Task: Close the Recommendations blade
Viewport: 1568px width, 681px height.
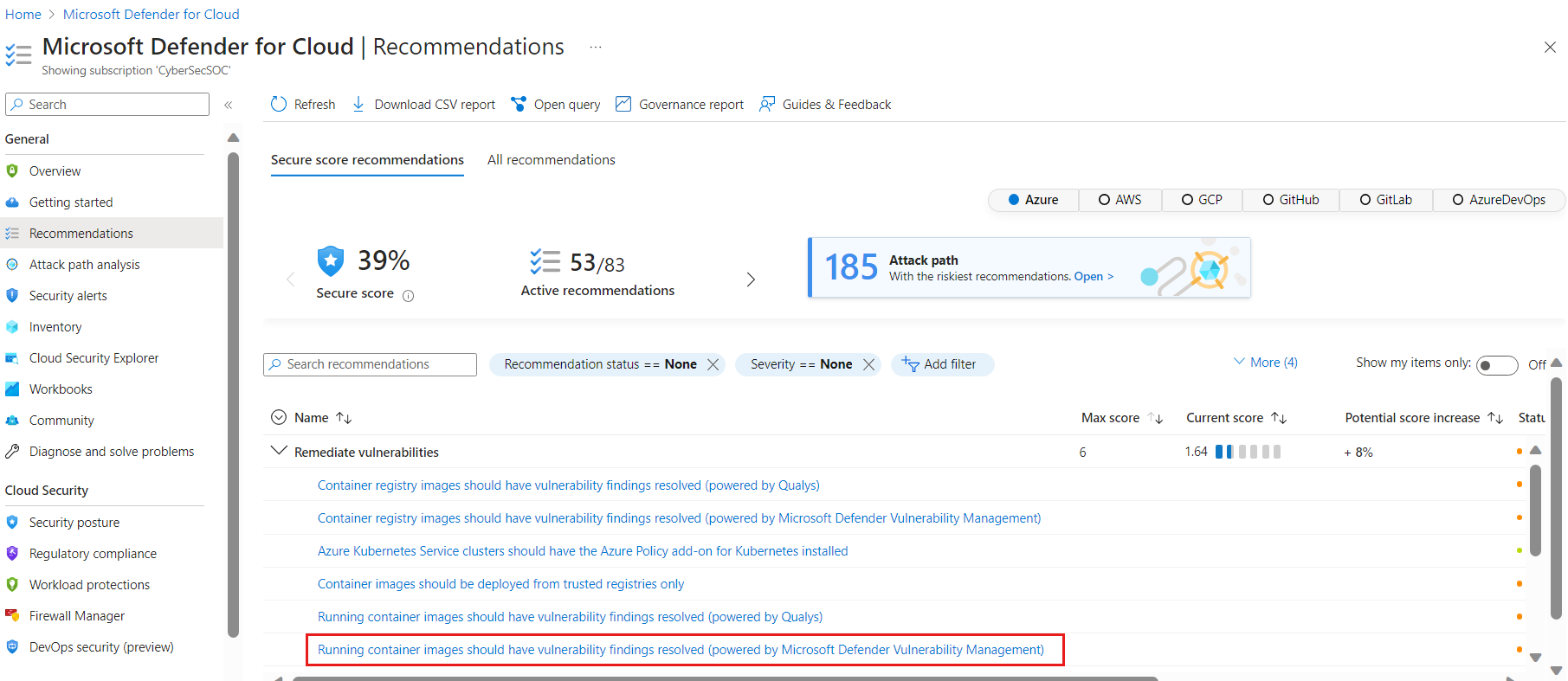Action: (x=1550, y=48)
